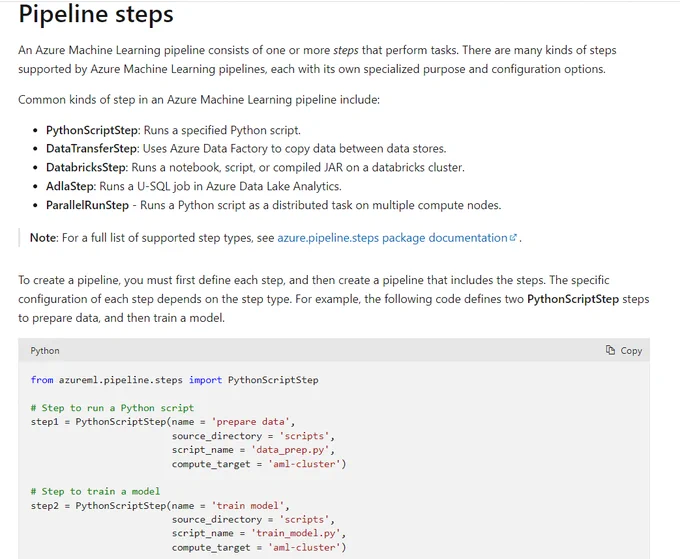Image resolution: width=680 pixels, height=559 pixels.
Task: Click the 'data_prep.py' string in code
Action: tap(291, 450)
